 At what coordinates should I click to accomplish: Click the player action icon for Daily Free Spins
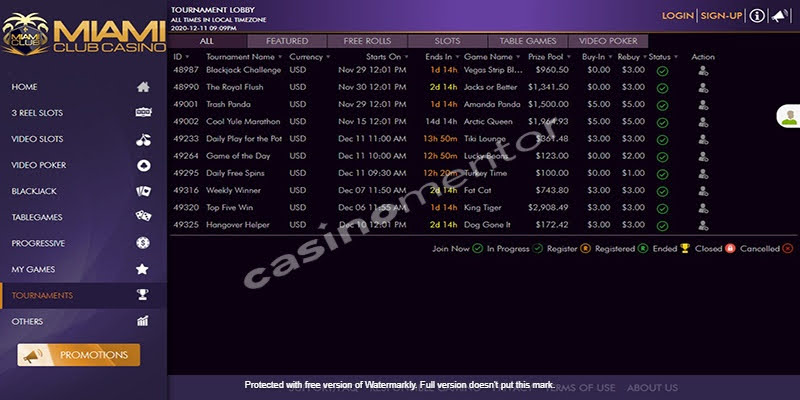tap(703, 174)
